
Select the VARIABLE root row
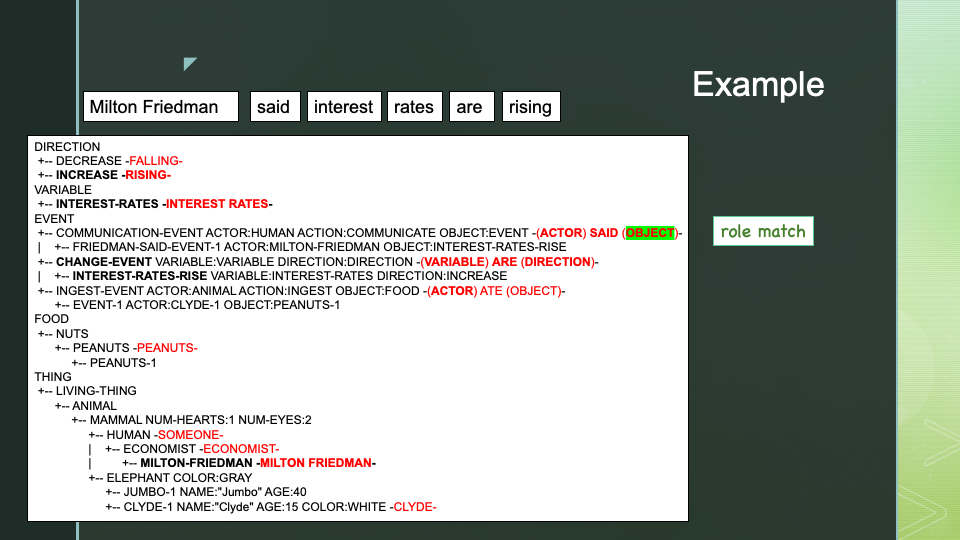click(x=63, y=190)
